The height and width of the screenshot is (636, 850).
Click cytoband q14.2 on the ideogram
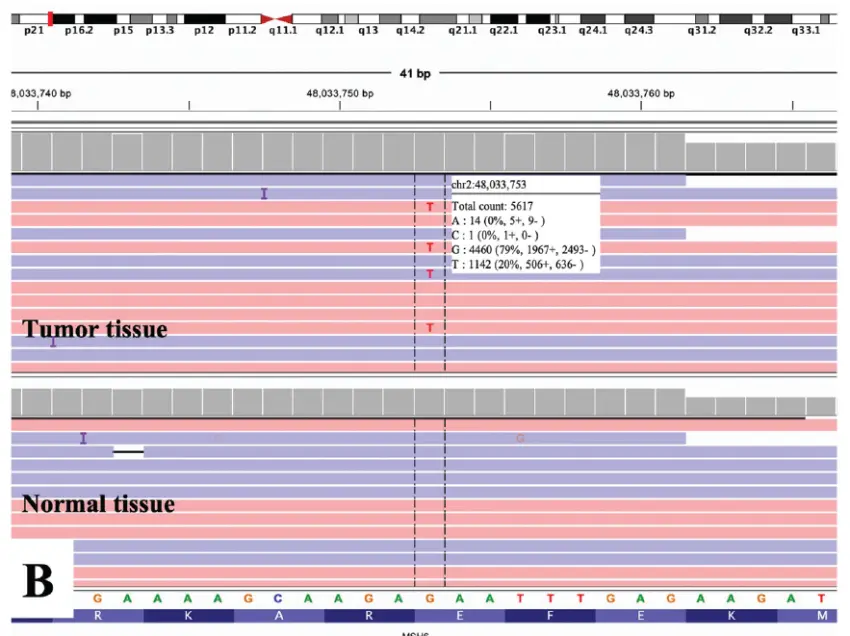[410, 30]
